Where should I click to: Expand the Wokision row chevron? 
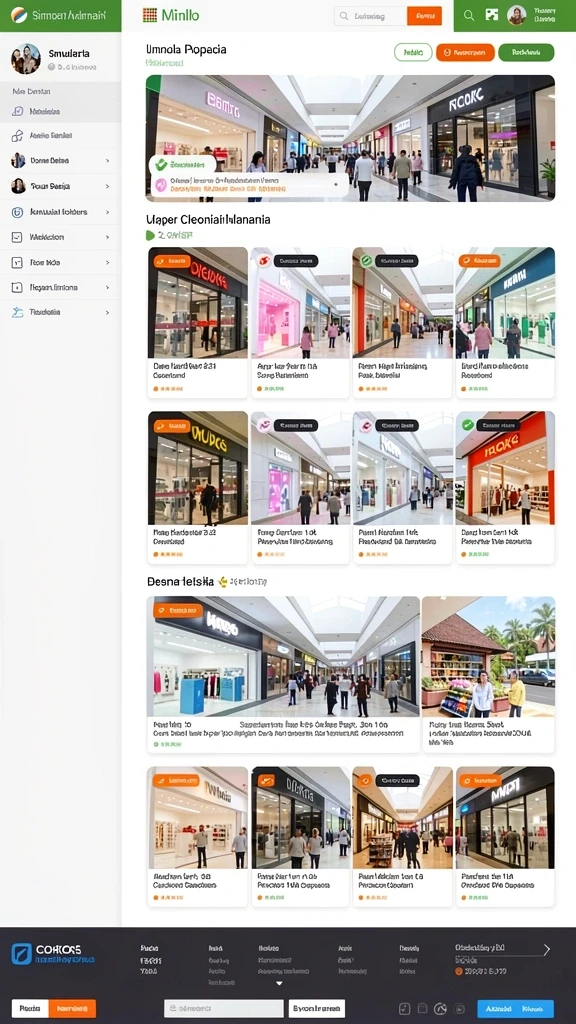108,237
